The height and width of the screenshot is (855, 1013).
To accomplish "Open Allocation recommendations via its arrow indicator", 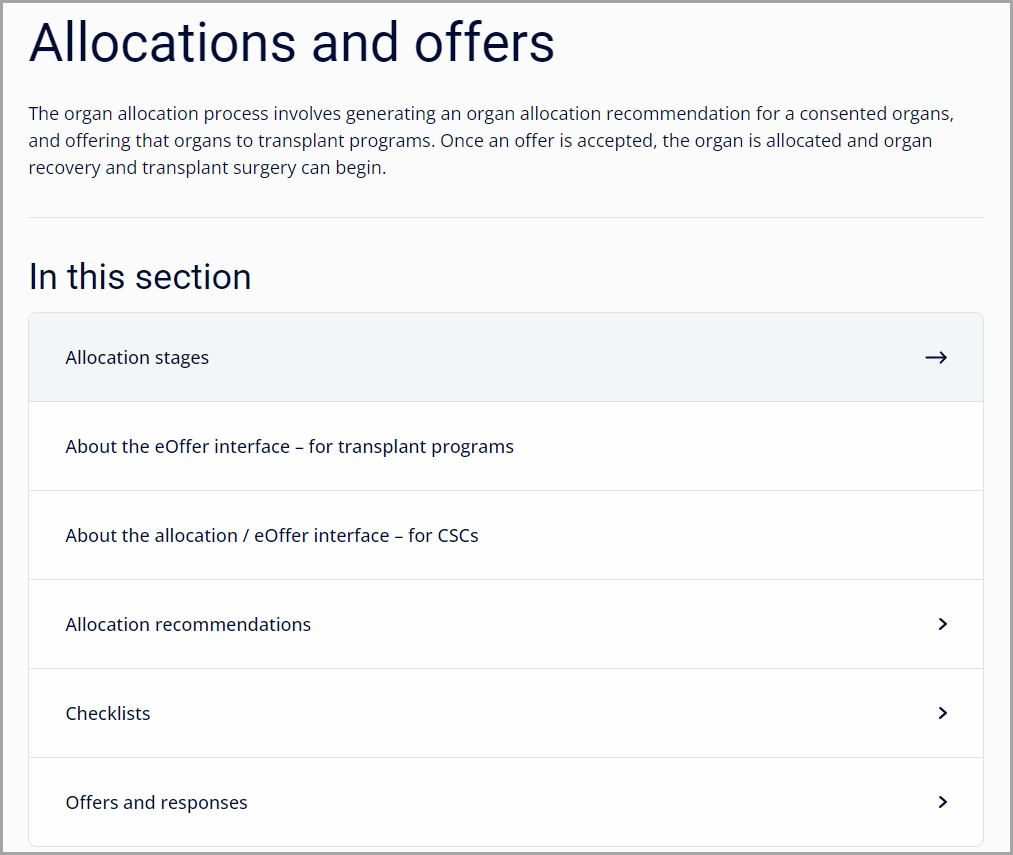I will pyautogui.click(x=942, y=624).
